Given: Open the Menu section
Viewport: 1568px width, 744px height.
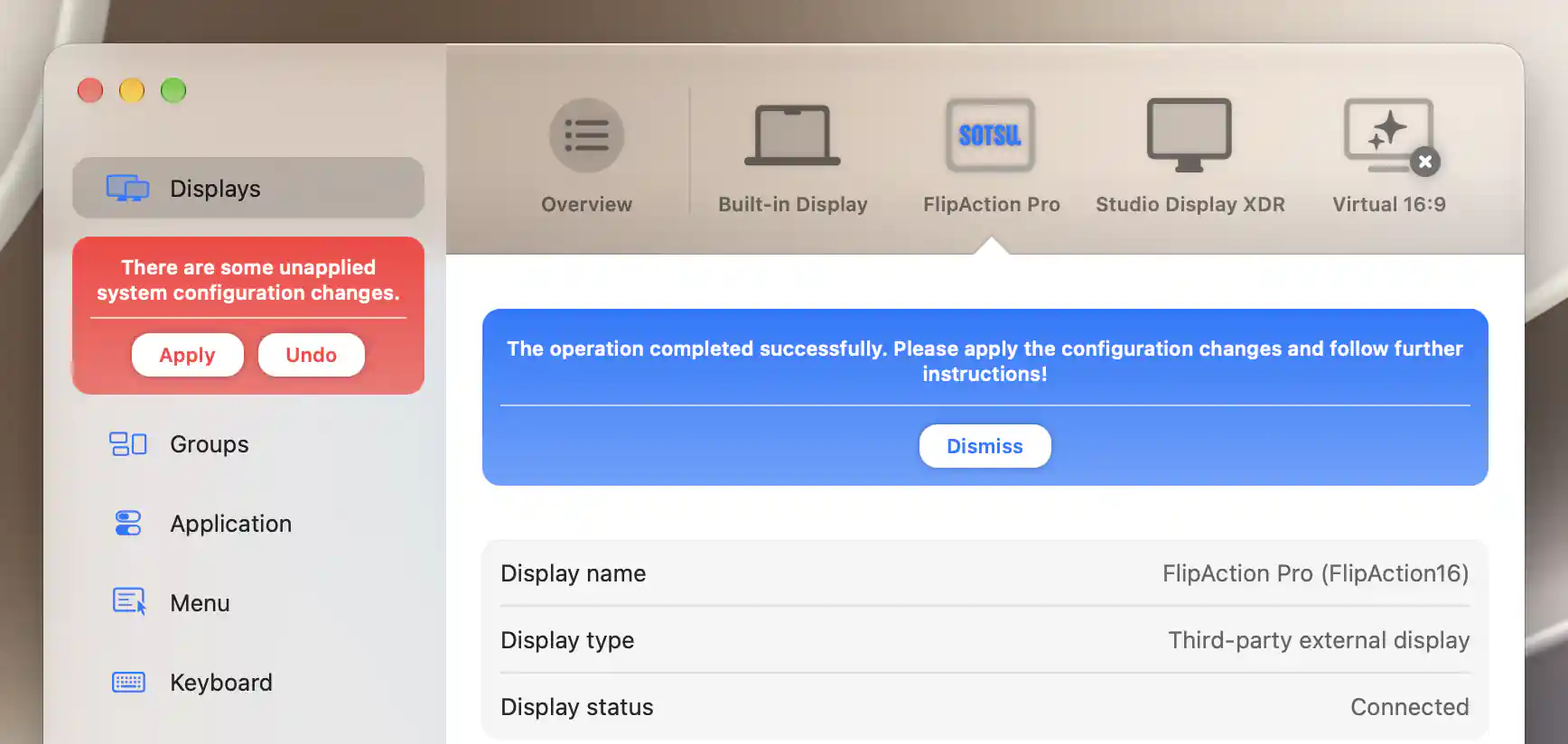Looking at the screenshot, I should coord(248,603).
